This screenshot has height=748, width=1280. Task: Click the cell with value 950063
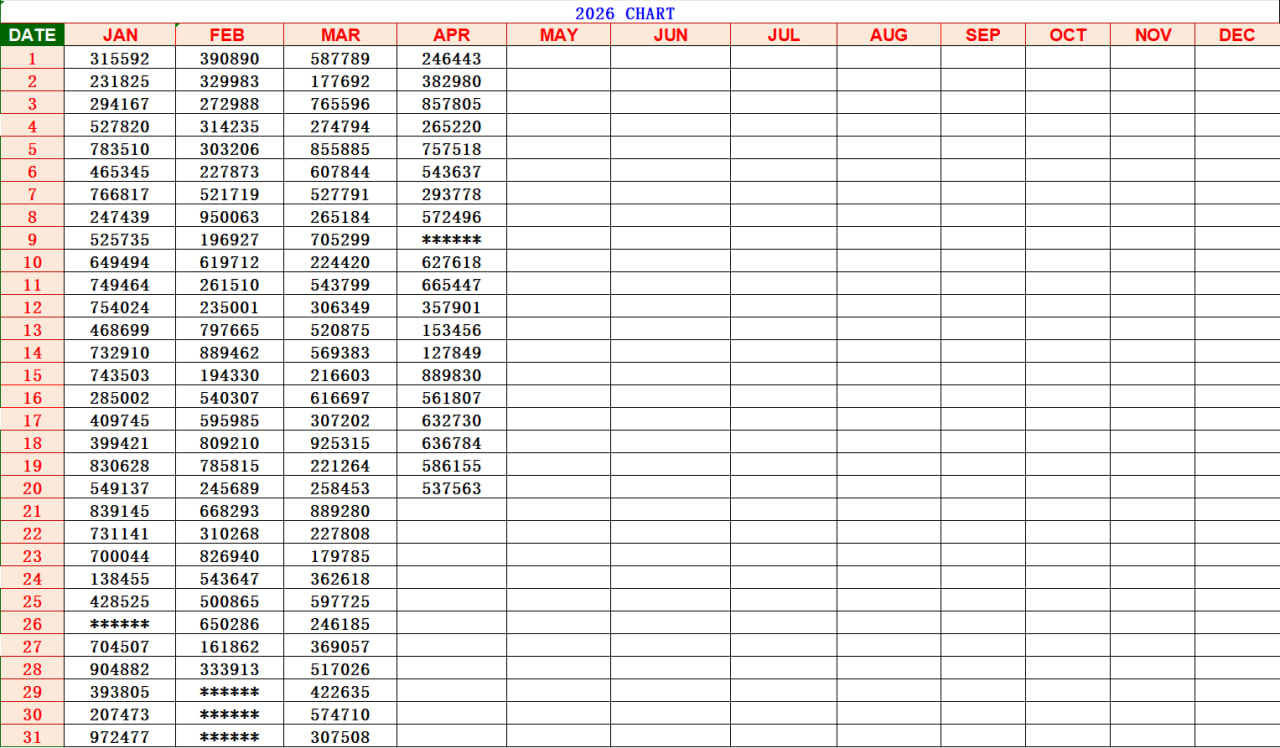click(229, 217)
